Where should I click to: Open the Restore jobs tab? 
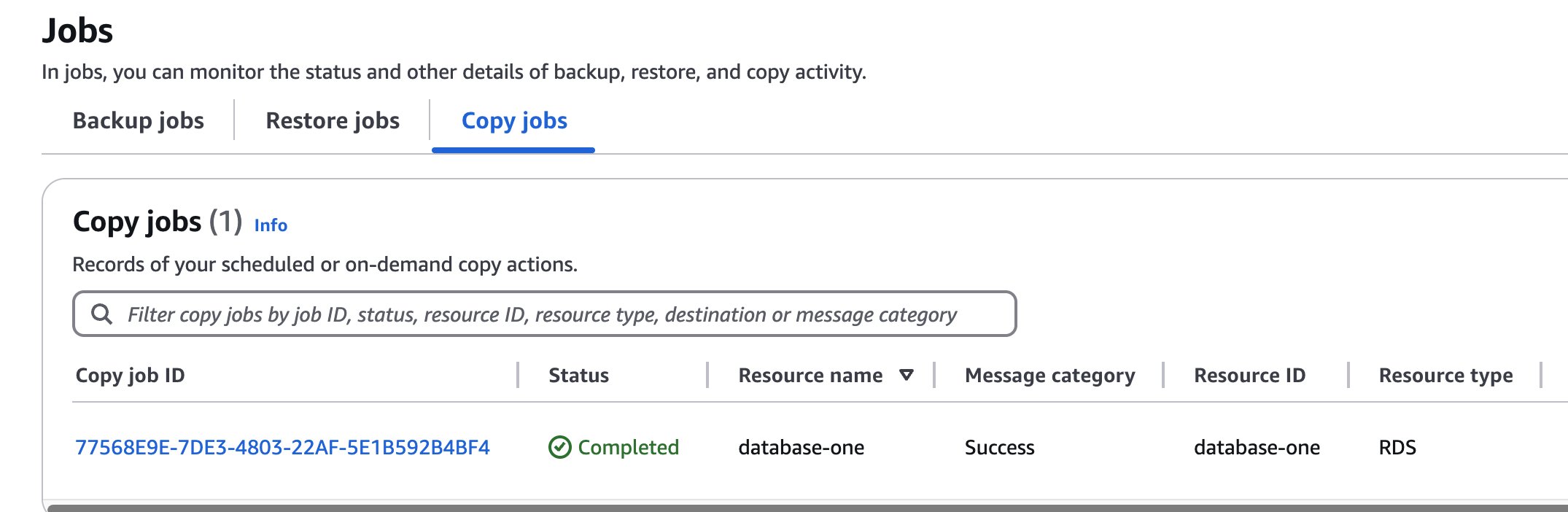[x=332, y=120]
